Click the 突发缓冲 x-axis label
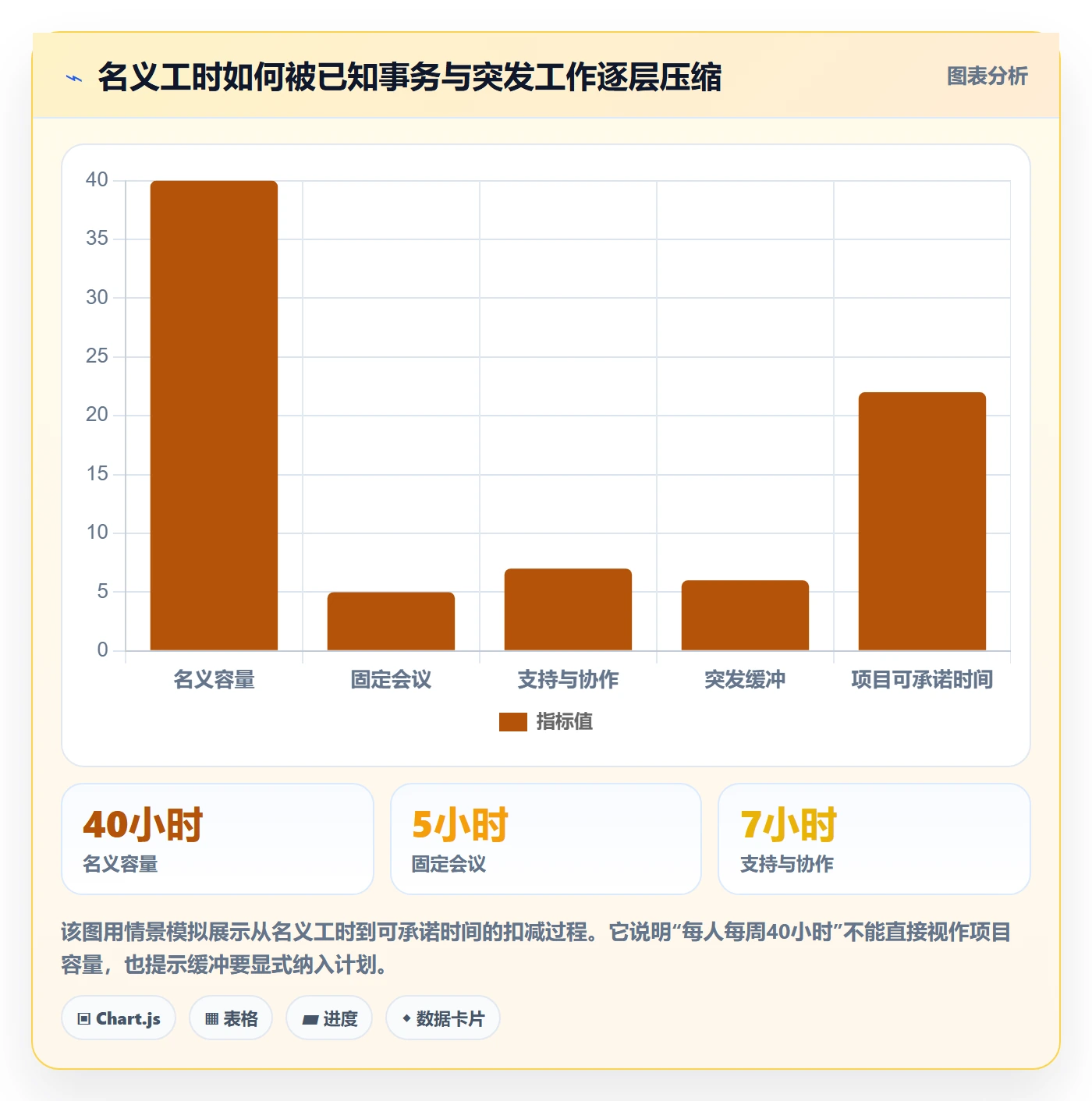 point(745,680)
